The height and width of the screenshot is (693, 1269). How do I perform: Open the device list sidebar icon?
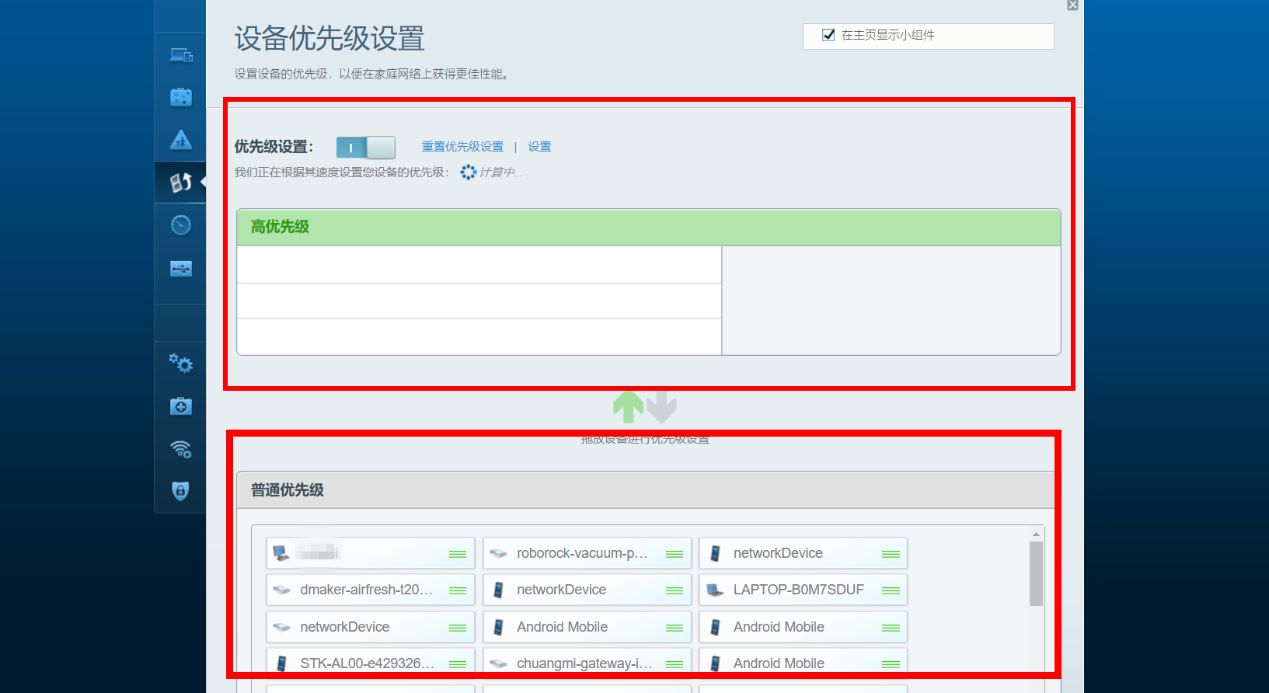tap(181, 55)
